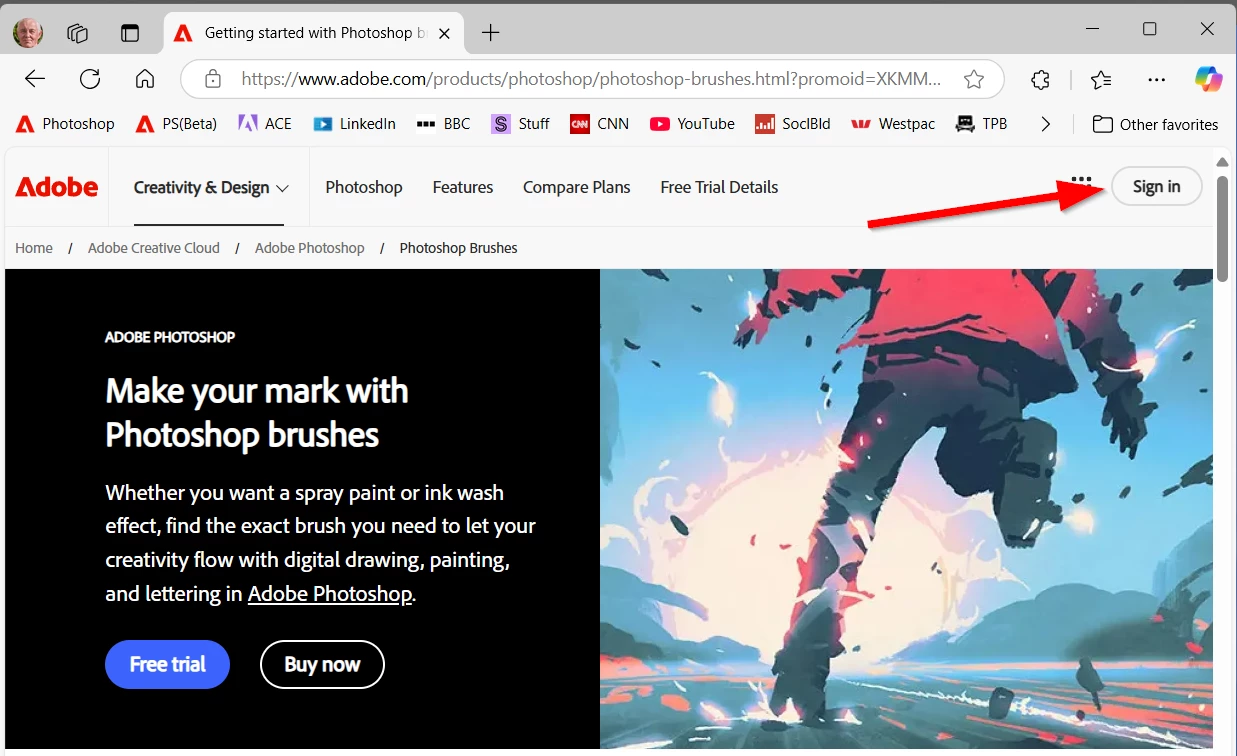1237x756 pixels.
Task: Open the CNN bookmark
Action: tap(600, 124)
